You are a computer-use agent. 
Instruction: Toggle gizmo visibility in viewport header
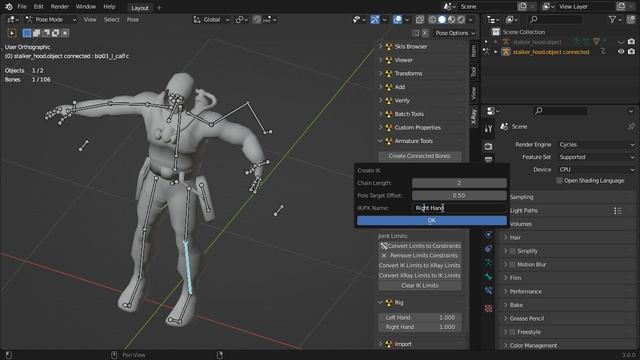(375, 20)
